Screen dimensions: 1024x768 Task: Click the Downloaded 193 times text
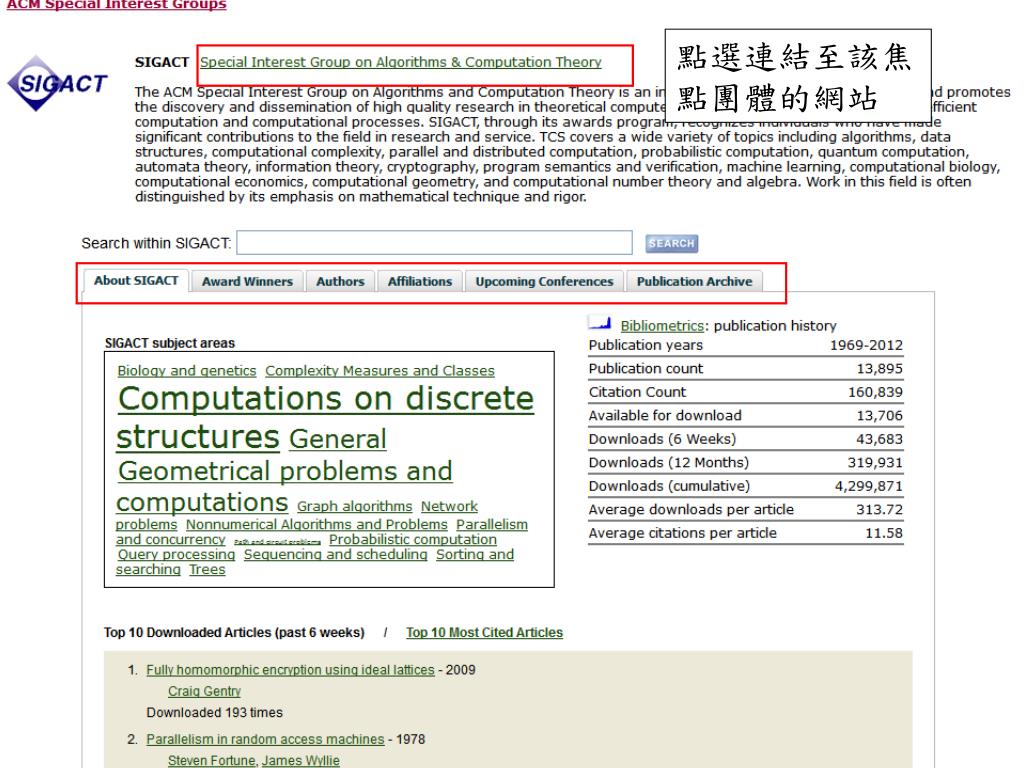[214, 712]
